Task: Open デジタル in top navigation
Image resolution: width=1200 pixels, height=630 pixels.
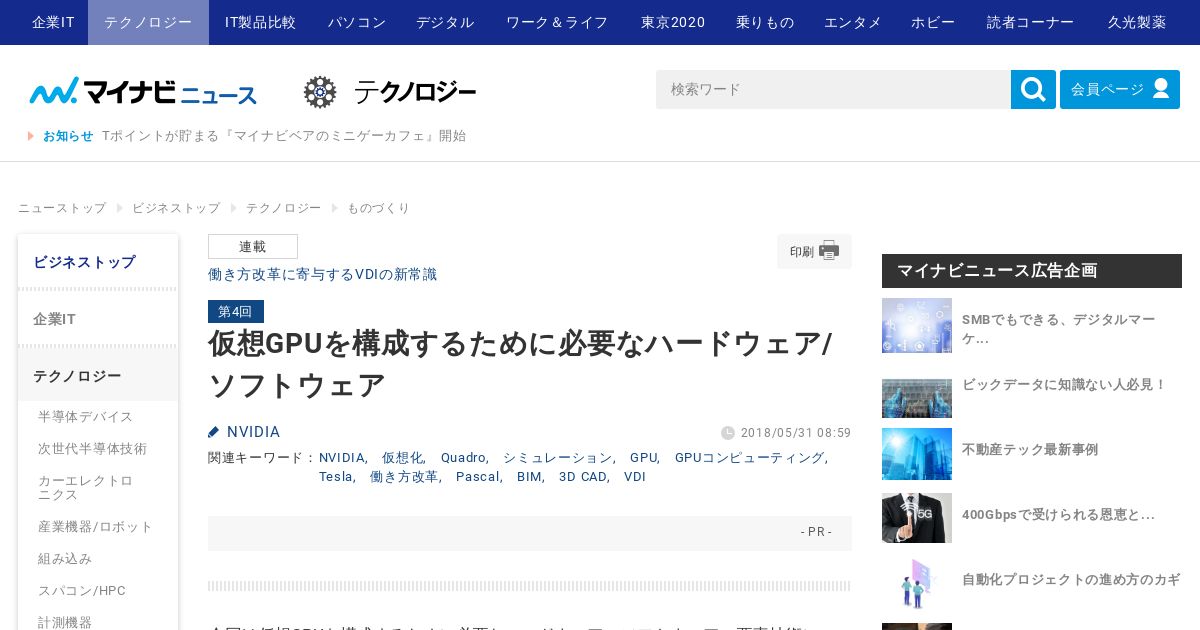Action: point(445,22)
